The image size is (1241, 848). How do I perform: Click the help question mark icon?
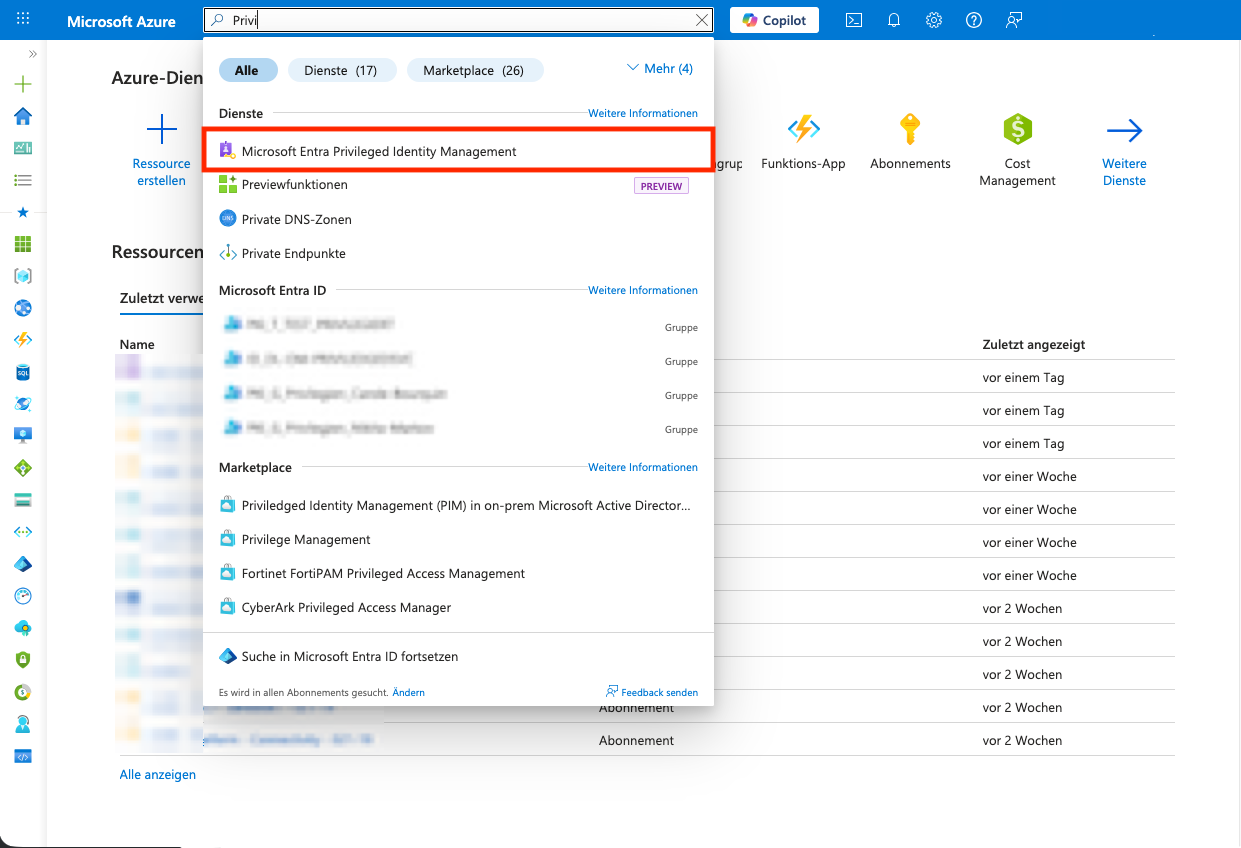click(974, 20)
